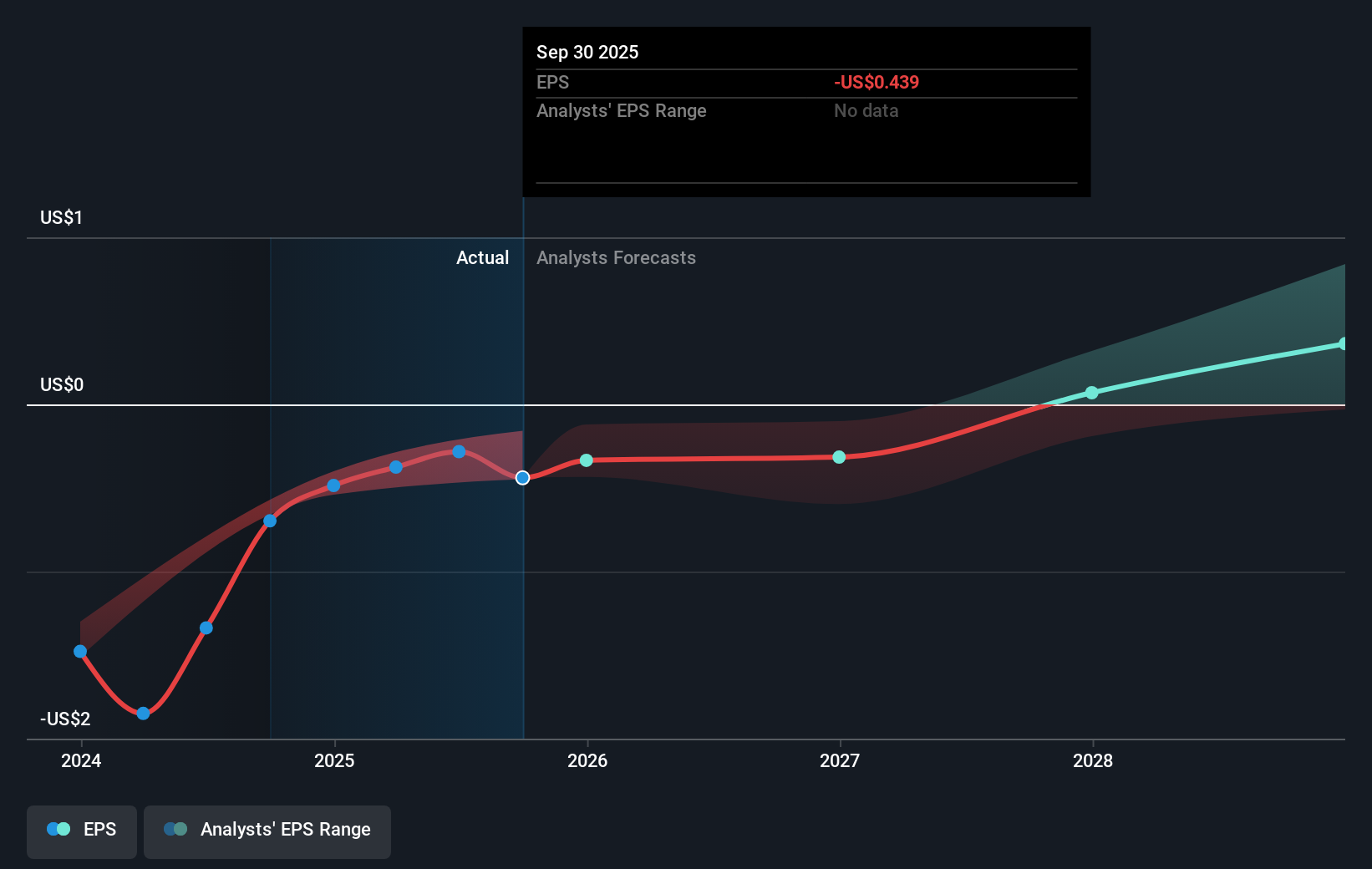Screen dimensions: 1372x869
Task: Click the Sep 30 2025 tooltip date
Action: (587, 52)
